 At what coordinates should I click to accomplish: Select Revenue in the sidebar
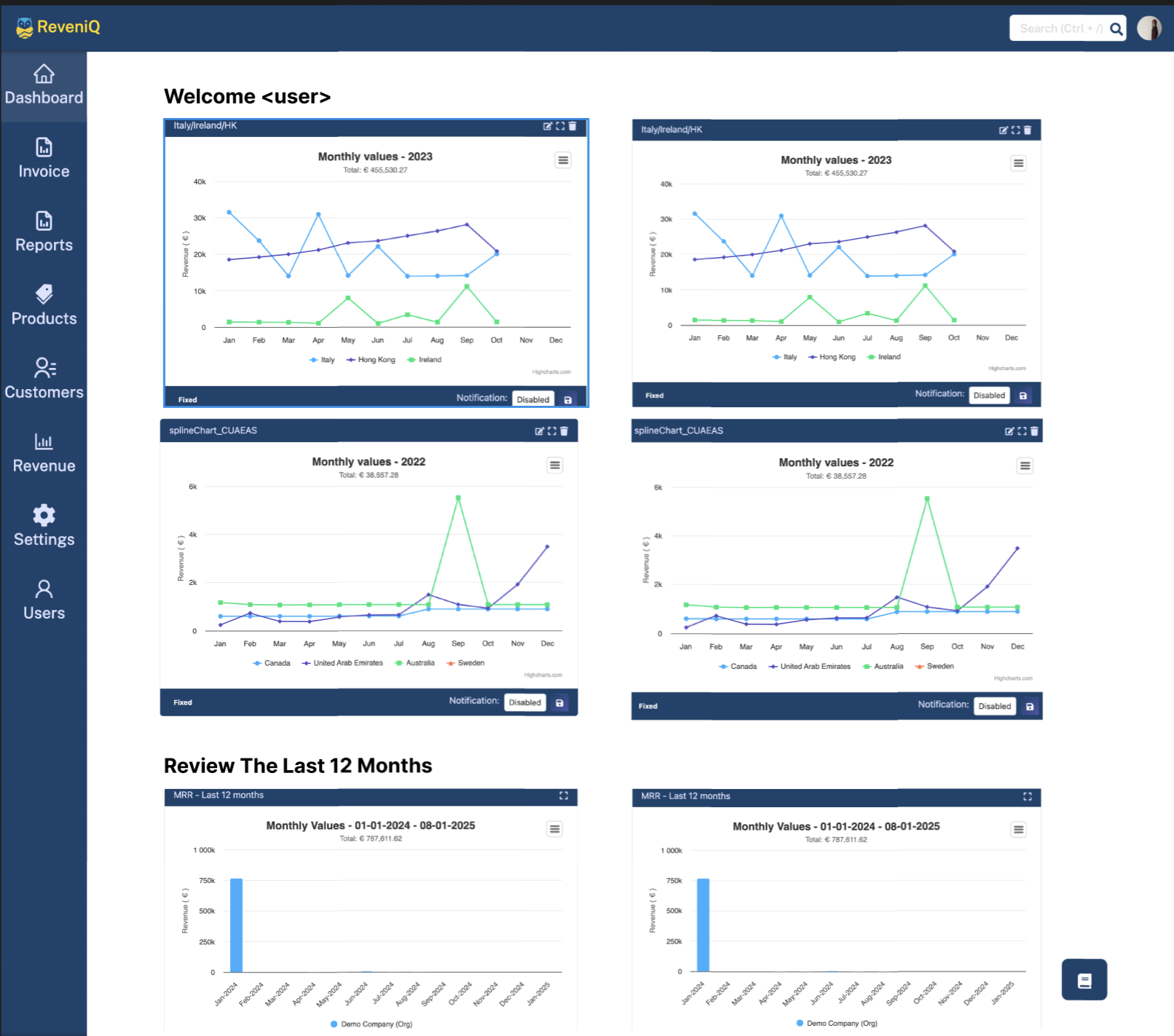pos(44,453)
